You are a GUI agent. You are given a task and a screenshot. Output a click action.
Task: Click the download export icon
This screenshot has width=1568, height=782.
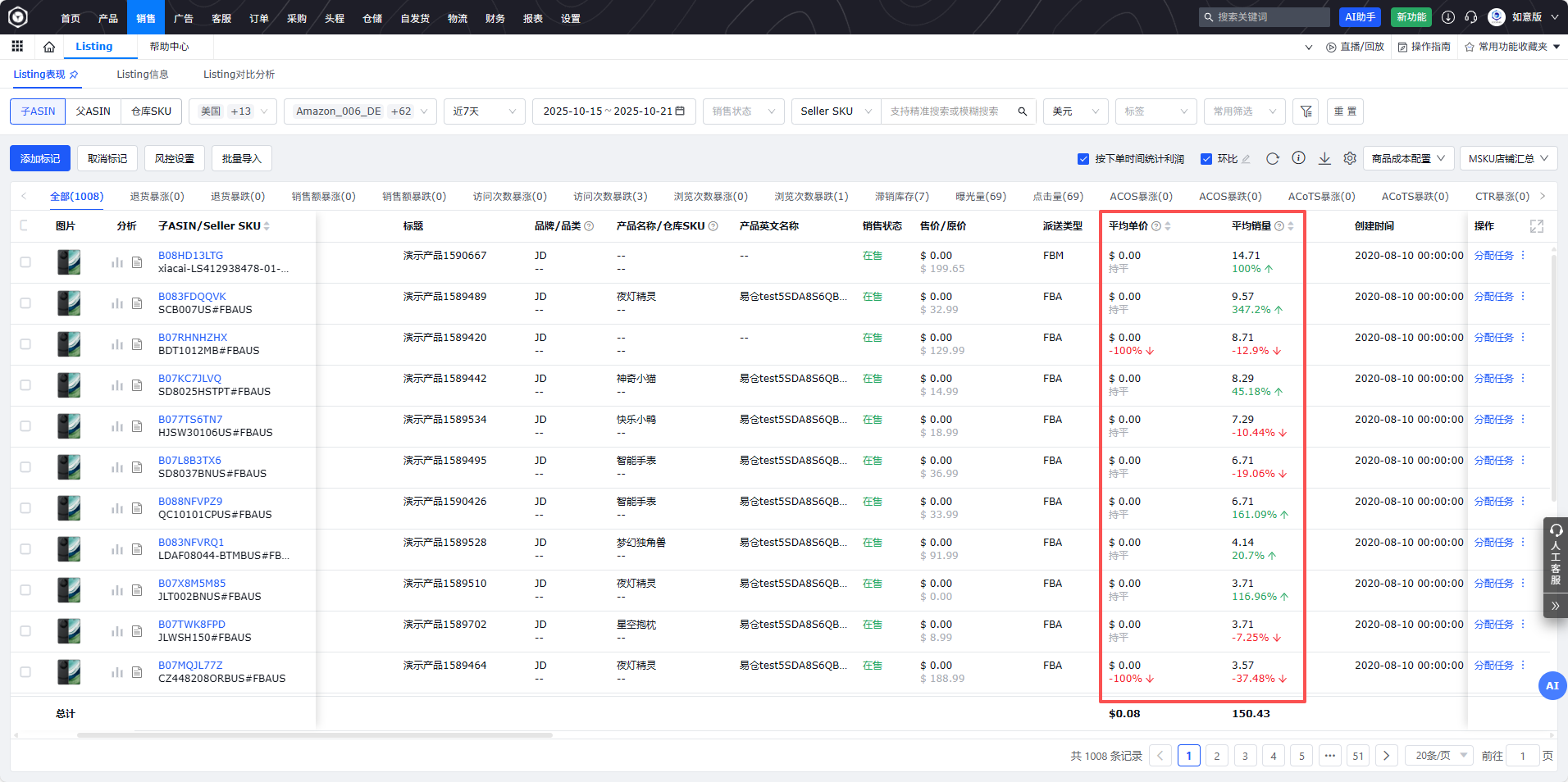tap(1324, 159)
